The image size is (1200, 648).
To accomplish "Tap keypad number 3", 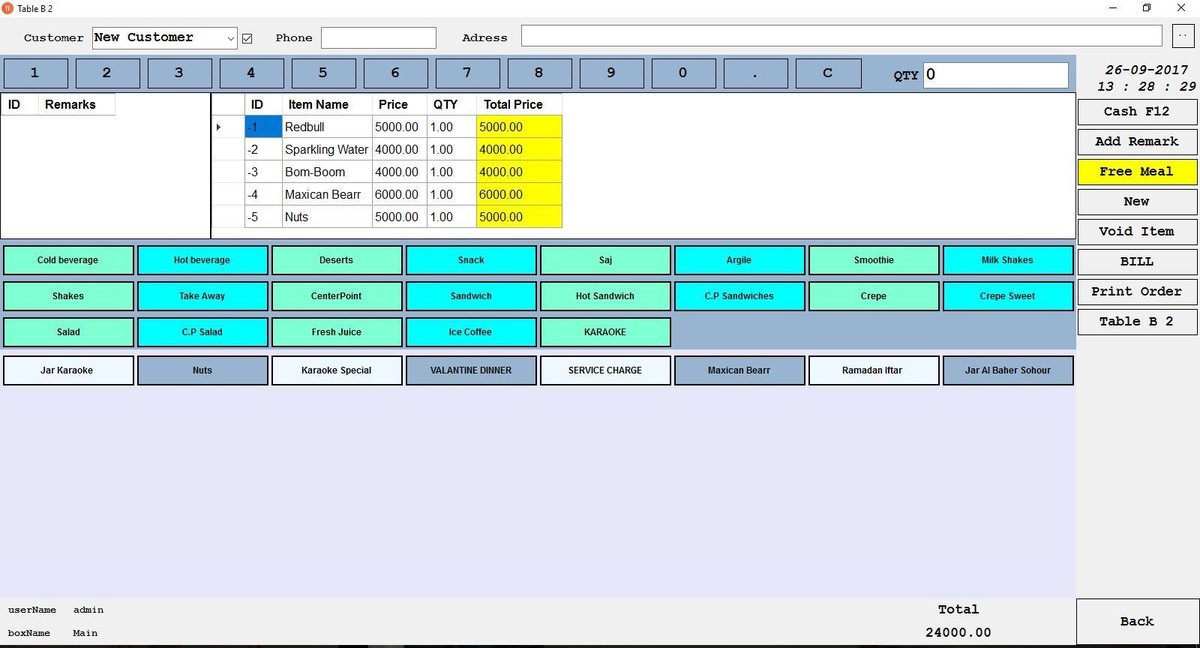I will [179, 73].
